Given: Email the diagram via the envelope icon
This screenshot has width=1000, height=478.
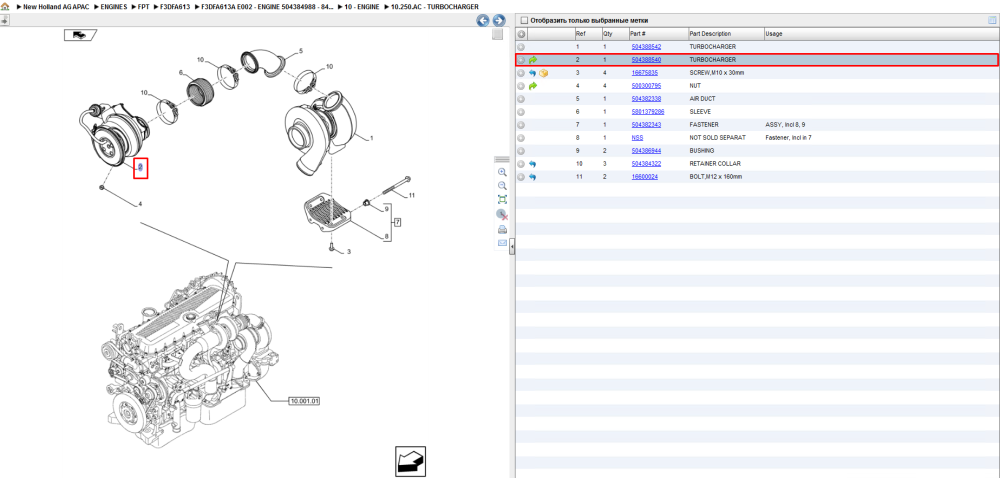Looking at the screenshot, I should click(x=502, y=243).
